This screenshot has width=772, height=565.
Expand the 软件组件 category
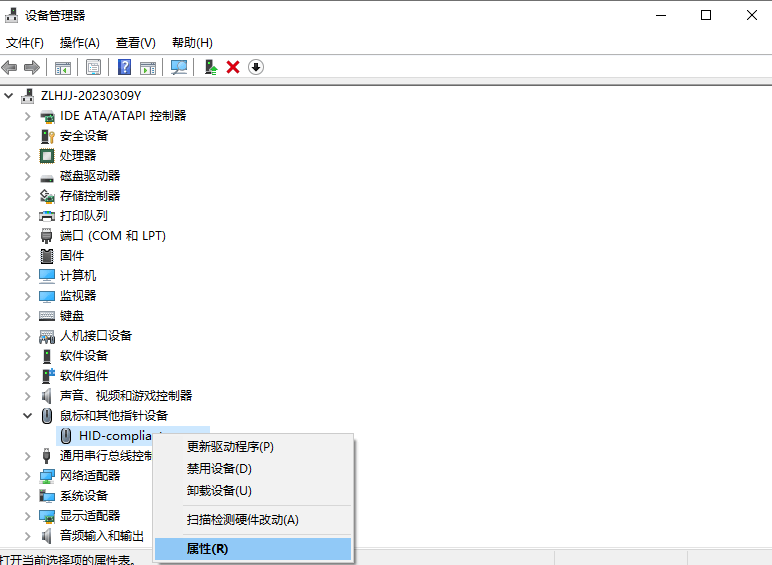click(28, 376)
